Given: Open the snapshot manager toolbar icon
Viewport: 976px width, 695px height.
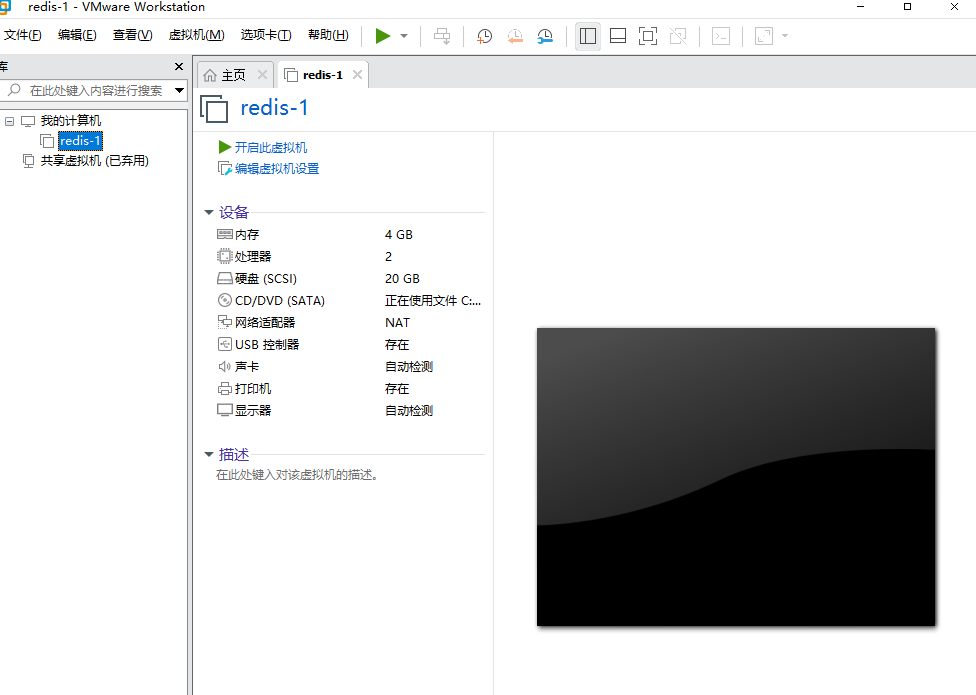Looking at the screenshot, I should (x=545, y=36).
